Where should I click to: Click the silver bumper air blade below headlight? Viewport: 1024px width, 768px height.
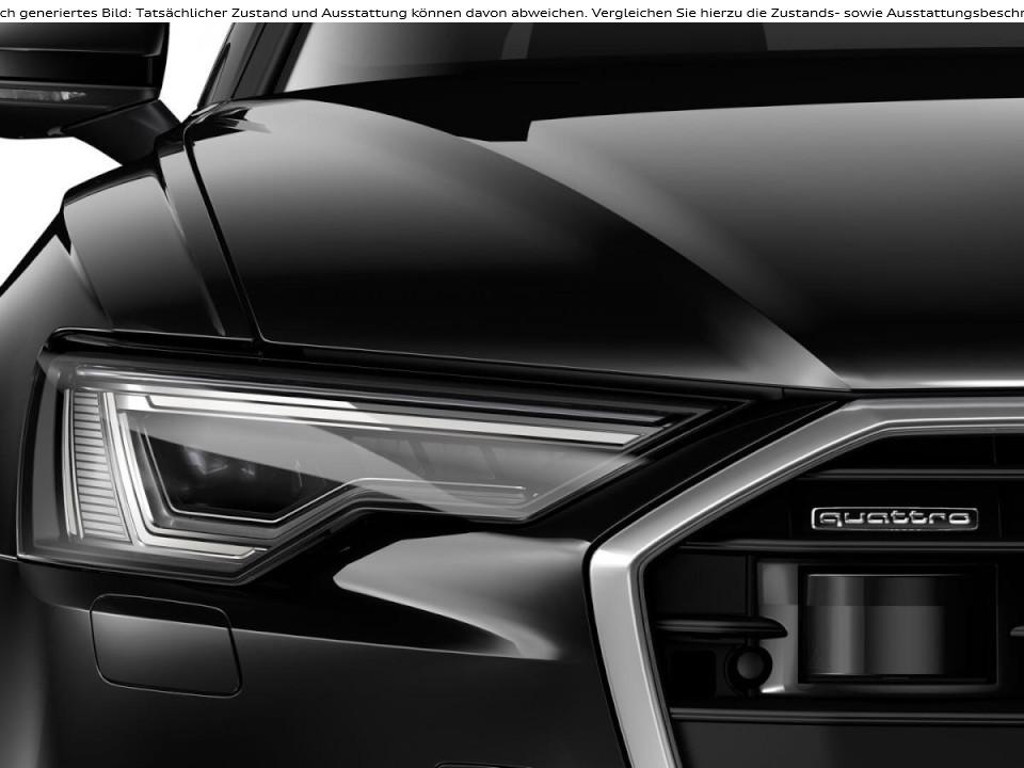click(450, 590)
